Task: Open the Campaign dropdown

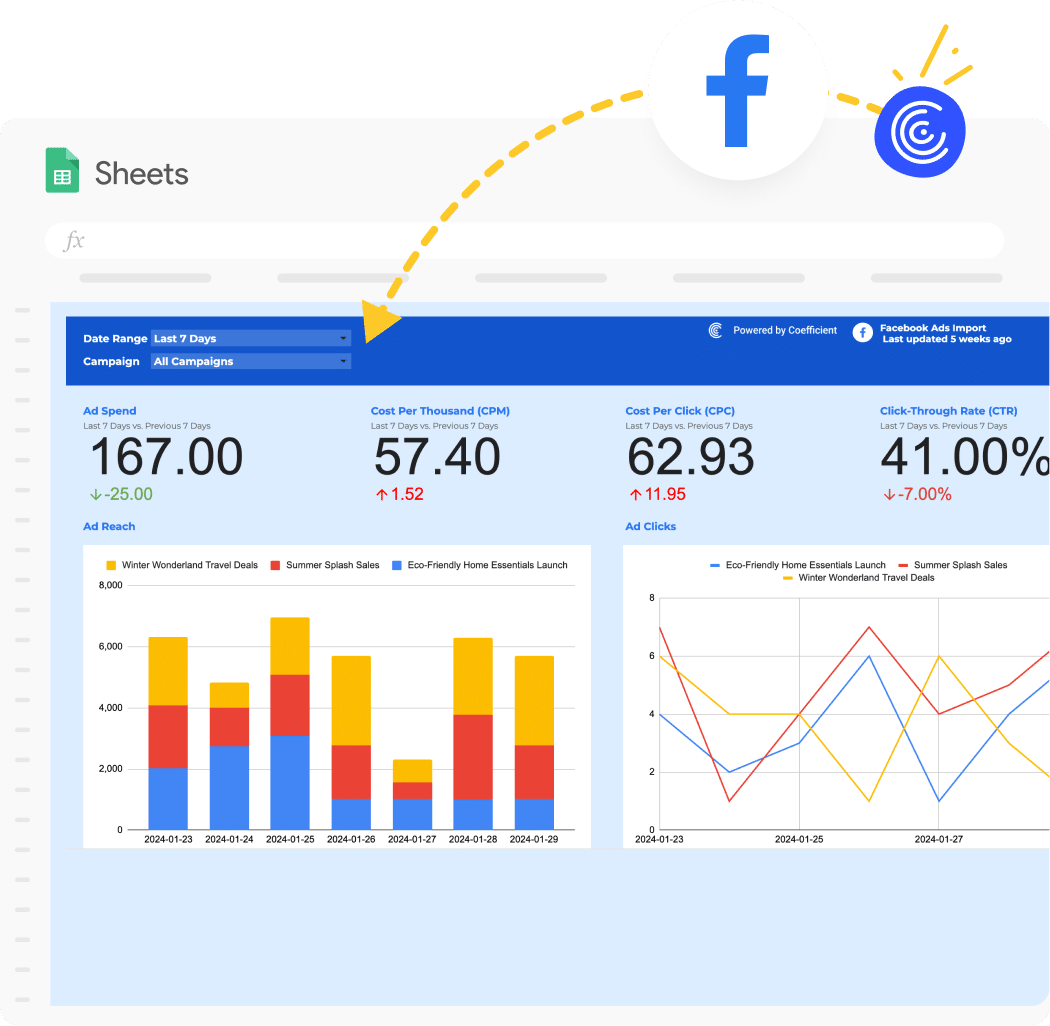Action: point(250,361)
